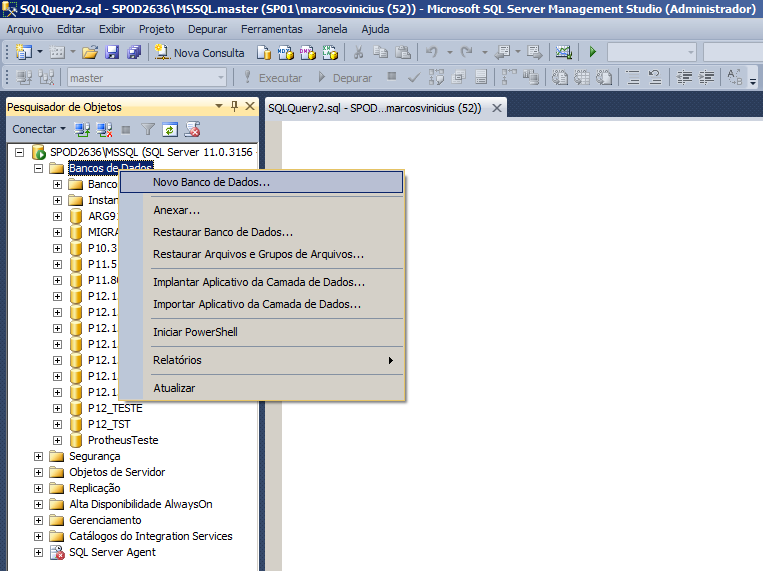This screenshot has width=763, height=571.
Task: Collapse the Bancos de Dados folder
Action: pos(38,168)
